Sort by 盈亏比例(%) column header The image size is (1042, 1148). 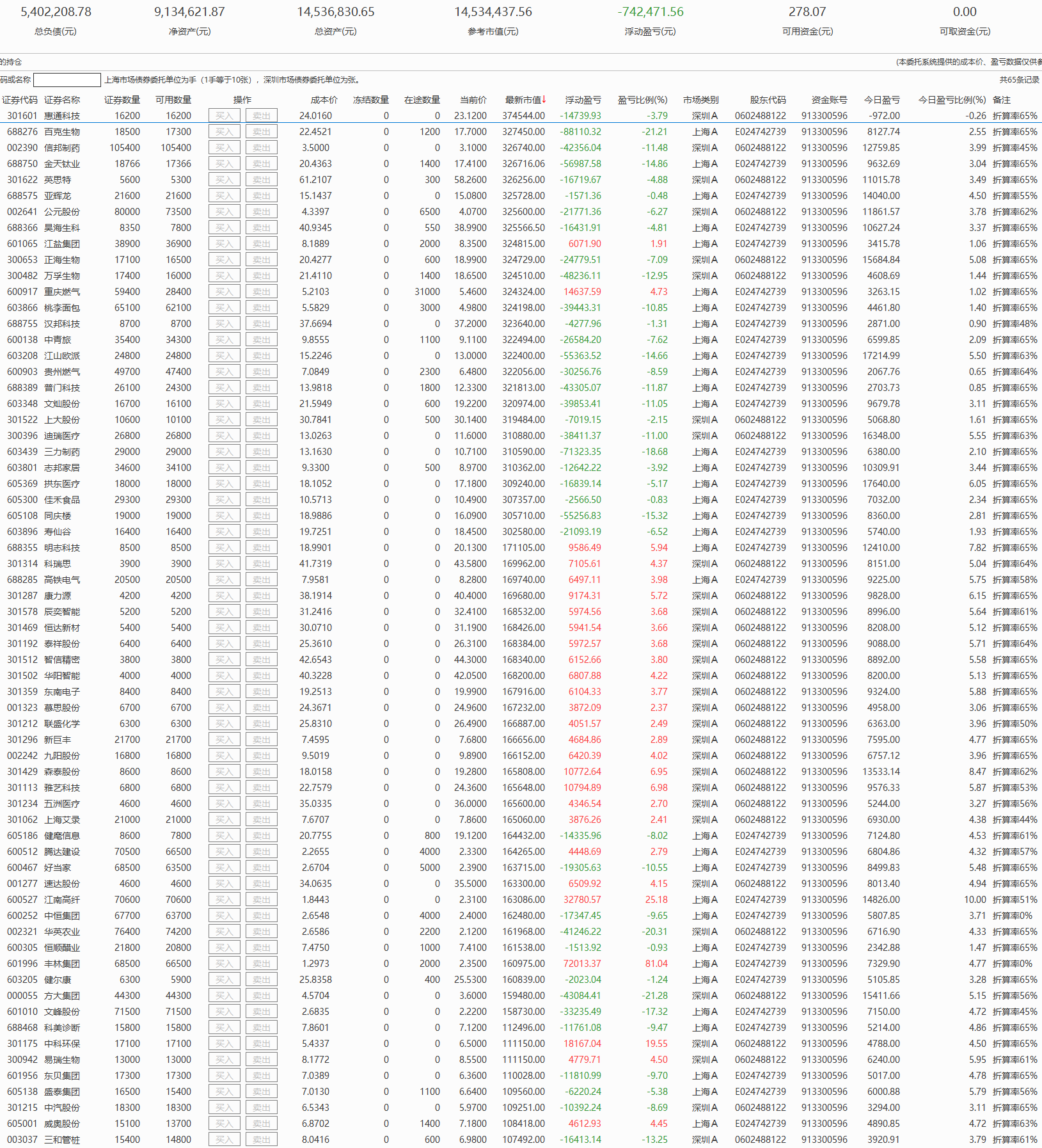pyautogui.click(x=642, y=100)
